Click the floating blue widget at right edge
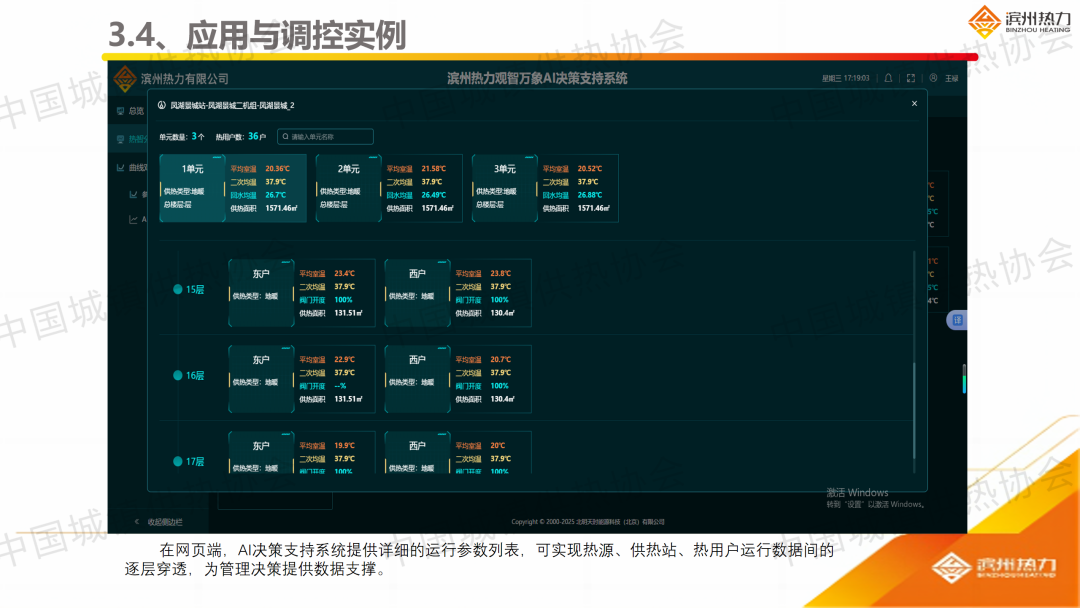 click(956, 320)
